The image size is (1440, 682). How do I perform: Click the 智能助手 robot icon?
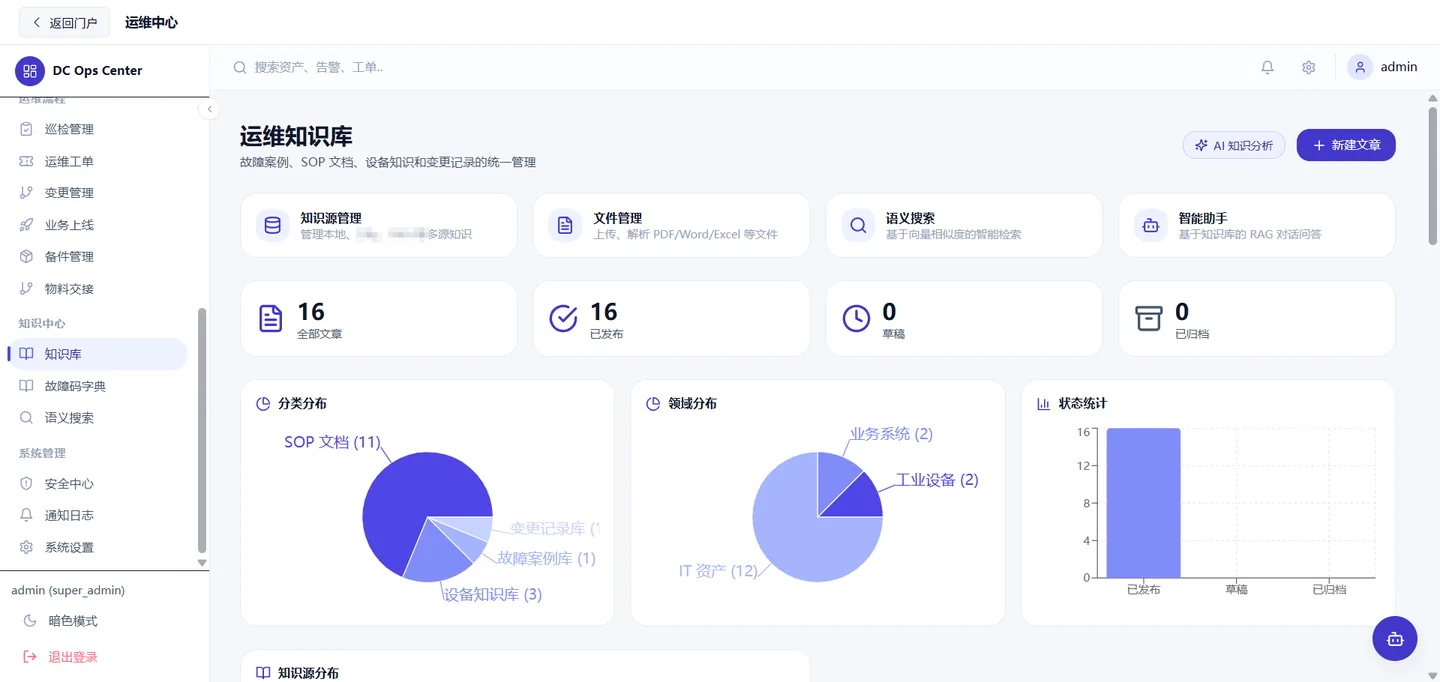pyautogui.click(x=1150, y=226)
